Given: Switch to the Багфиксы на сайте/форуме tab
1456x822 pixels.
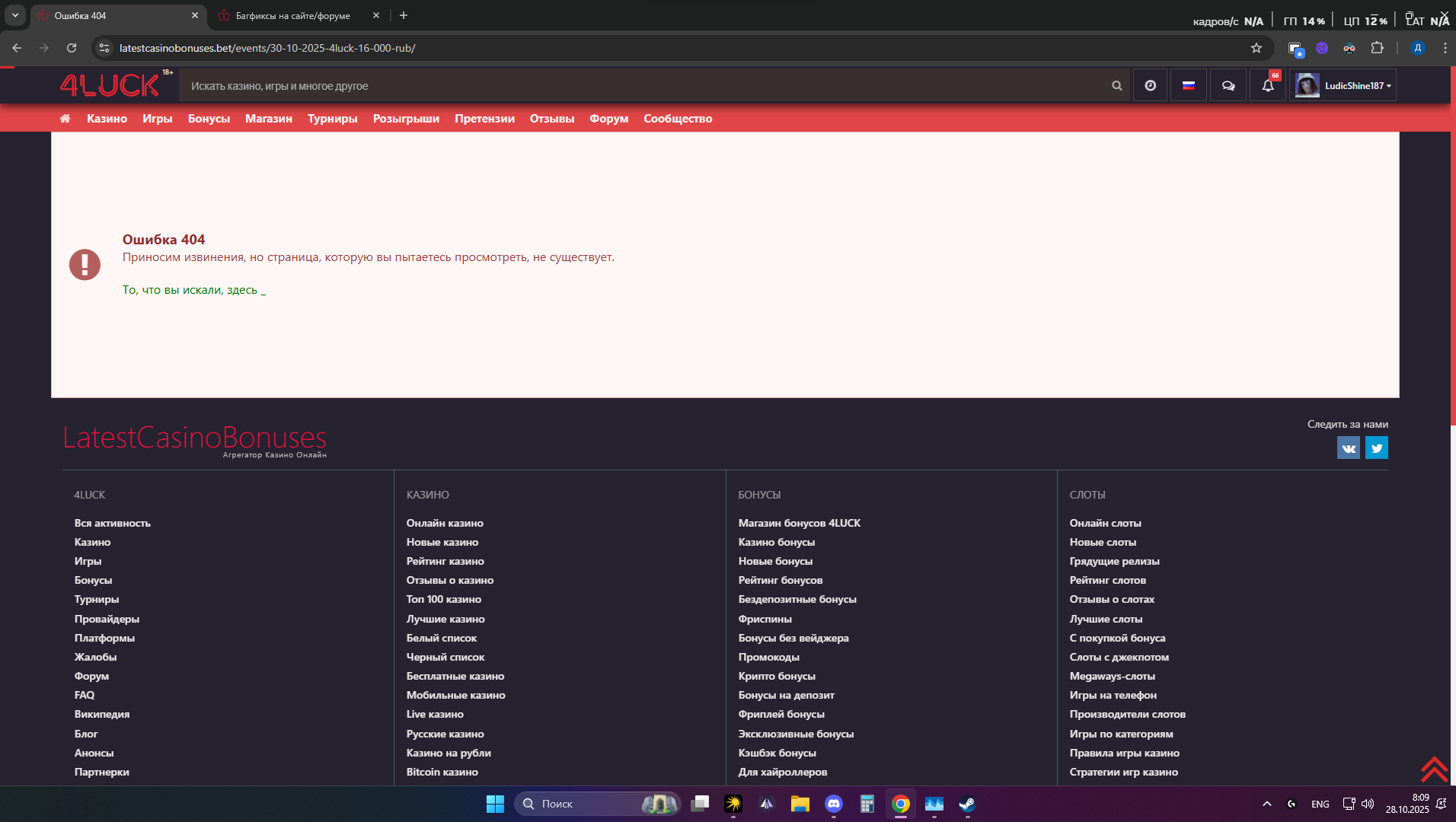Looking at the screenshot, I should pyautogui.click(x=293, y=16).
